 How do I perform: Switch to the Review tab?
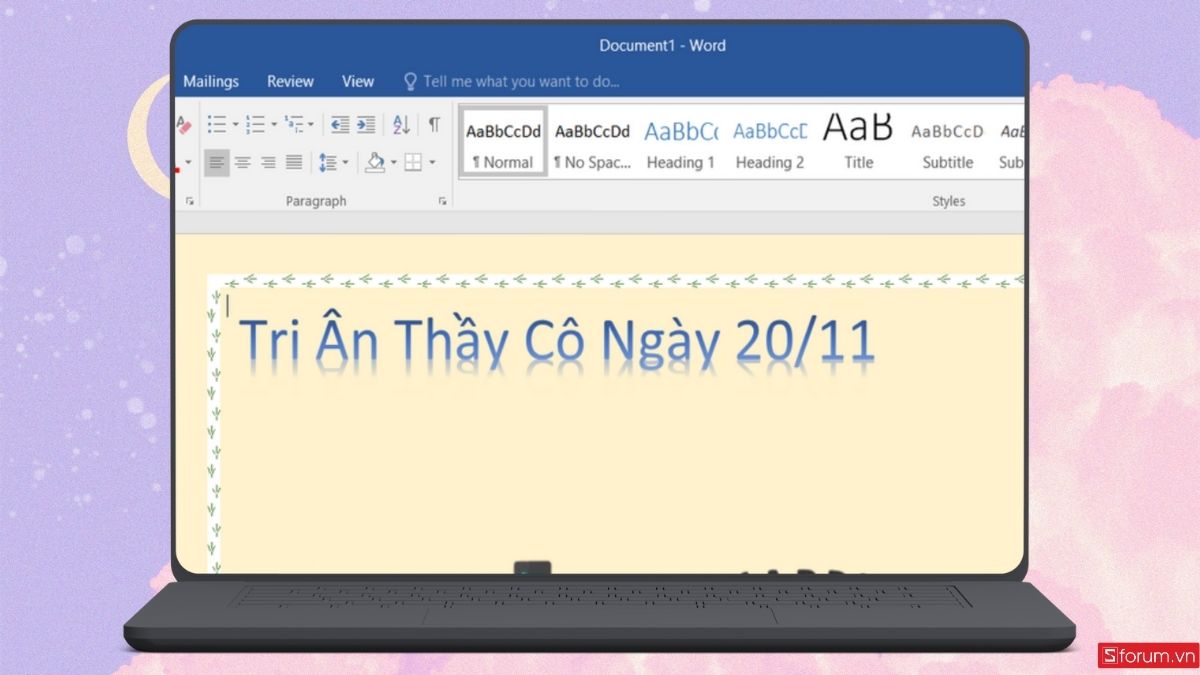pos(290,82)
